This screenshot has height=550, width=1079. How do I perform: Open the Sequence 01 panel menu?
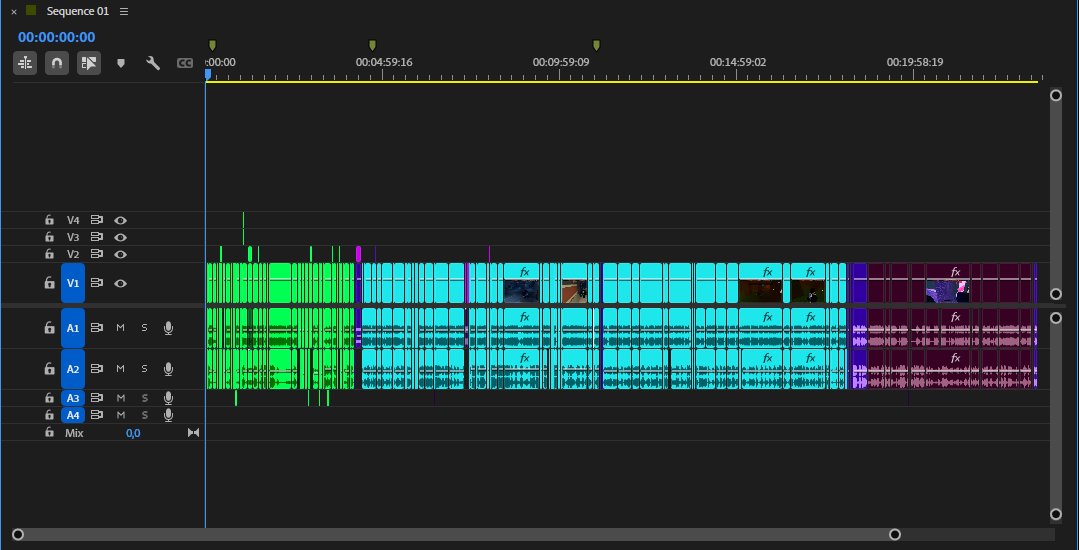pos(124,12)
